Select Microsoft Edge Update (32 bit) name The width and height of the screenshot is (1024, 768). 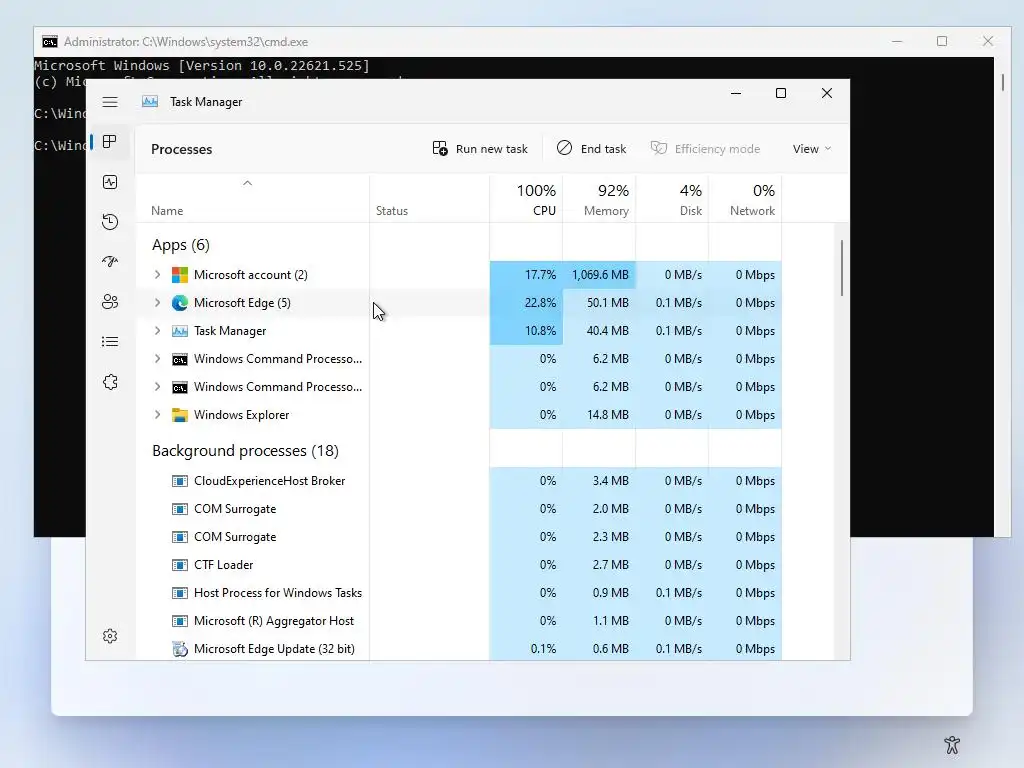click(274, 649)
